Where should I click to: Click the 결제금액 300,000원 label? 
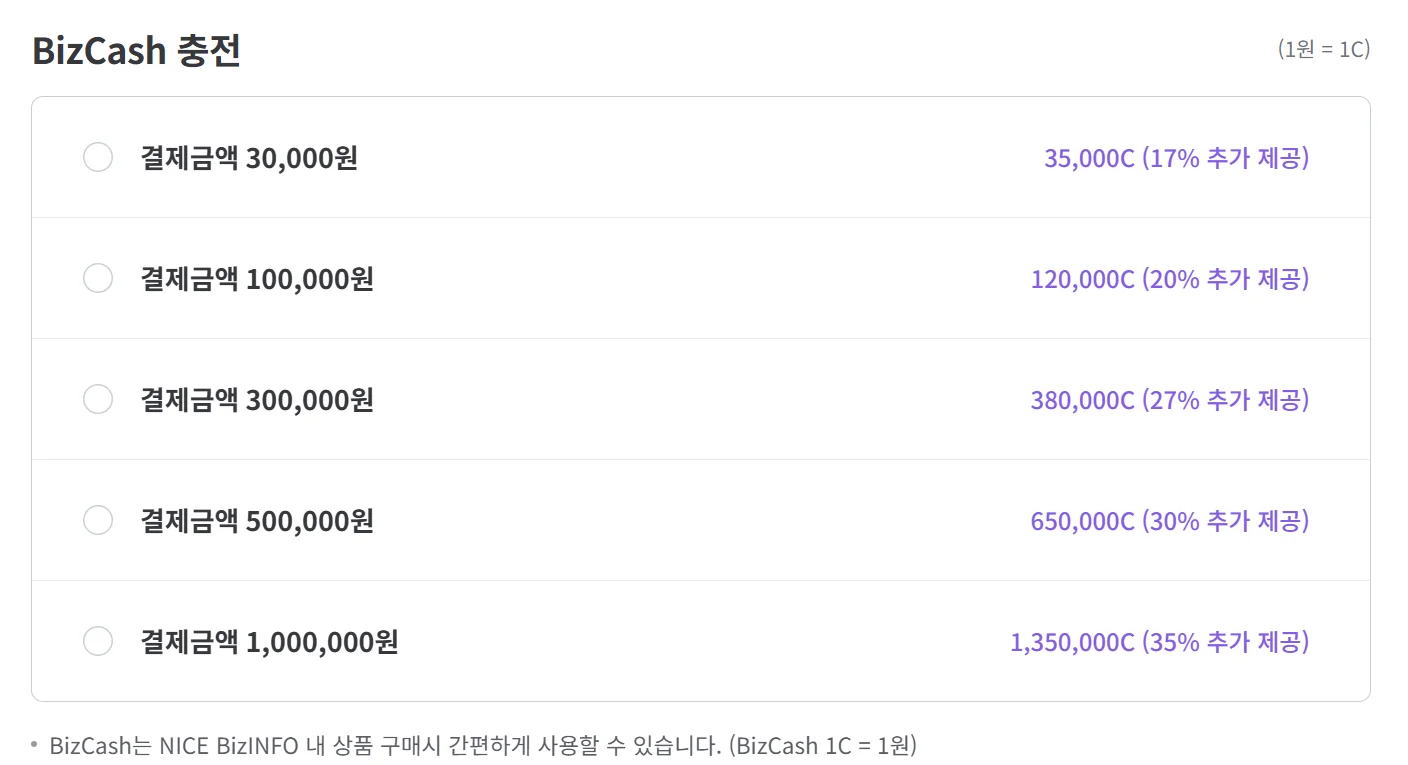coord(257,400)
